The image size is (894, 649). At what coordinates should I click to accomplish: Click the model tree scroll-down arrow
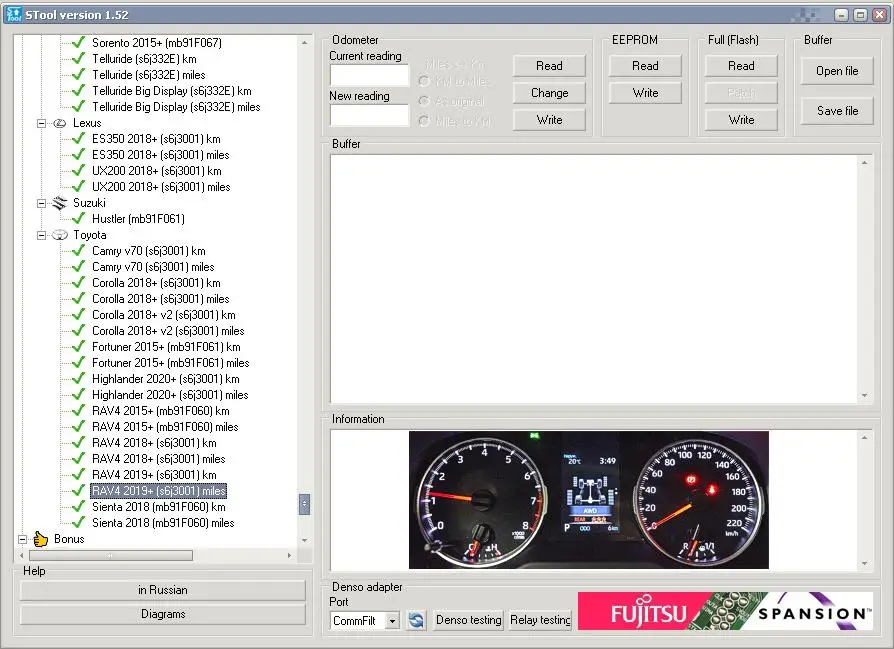(304, 540)
